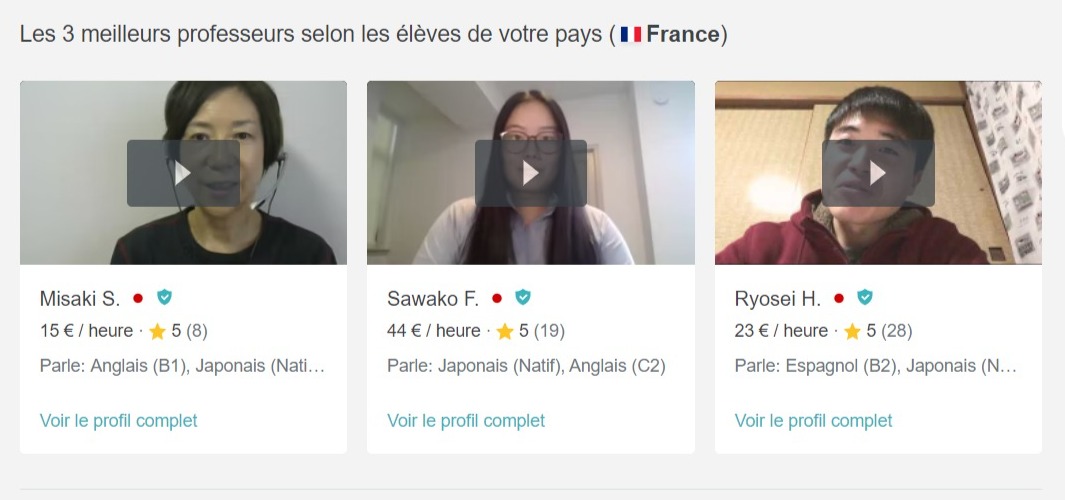Screen dimensions: 1065x500
Task: Click the star rating of Ryosei H.
Action: click(x=878, y=331)
